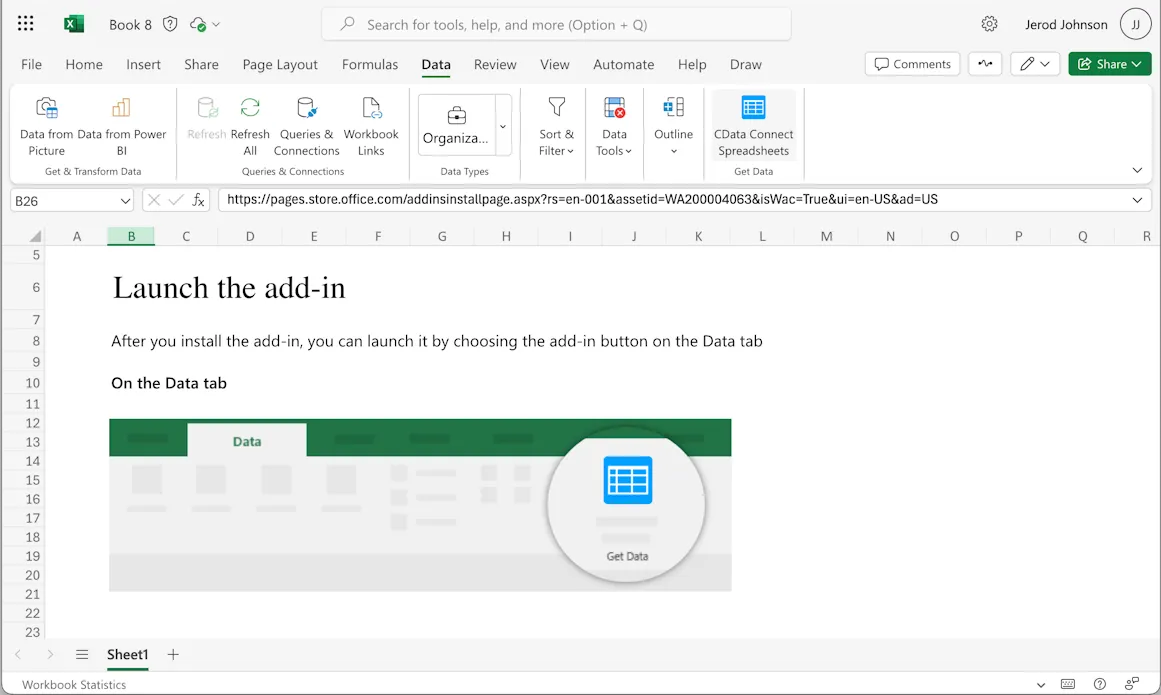The height and width of the screenshot is (695, 1161).
Task: Open the Outline tool
Action: pyautogui.click(x=673, y=125)
